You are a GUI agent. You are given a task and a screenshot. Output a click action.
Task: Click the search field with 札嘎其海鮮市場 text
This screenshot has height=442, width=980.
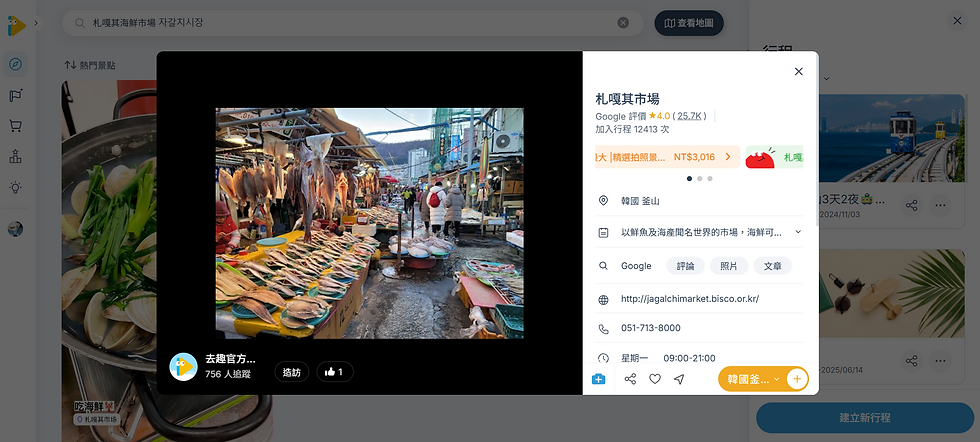click(x=352, y=23)
